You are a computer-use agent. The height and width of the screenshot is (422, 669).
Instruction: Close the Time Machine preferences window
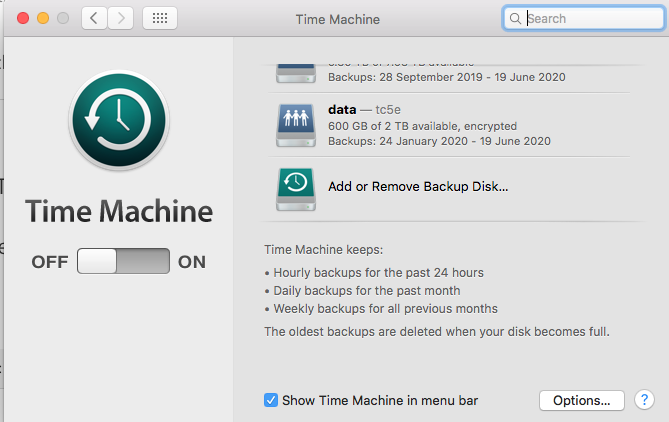tap(23, 18)
